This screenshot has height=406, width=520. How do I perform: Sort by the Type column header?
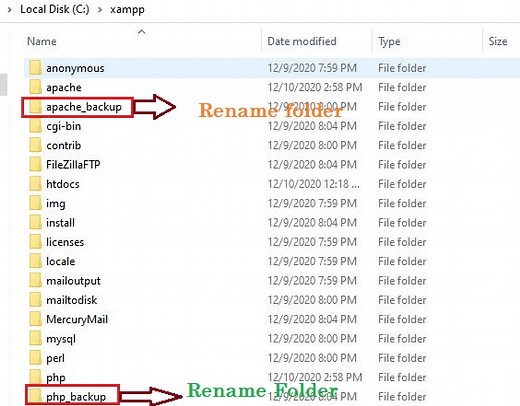tap(389, 41)
